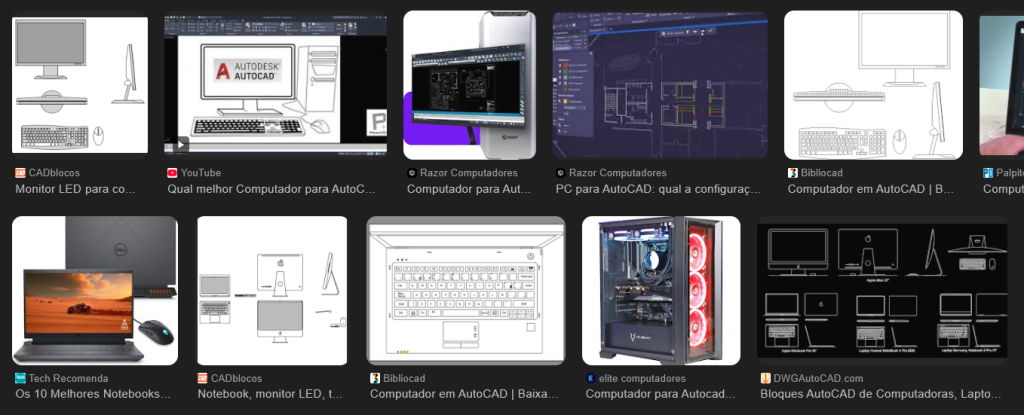This screenshot has width=1024, height=415.
Task: Click Razor Computadores name under floor plan image
Action: 618,173
